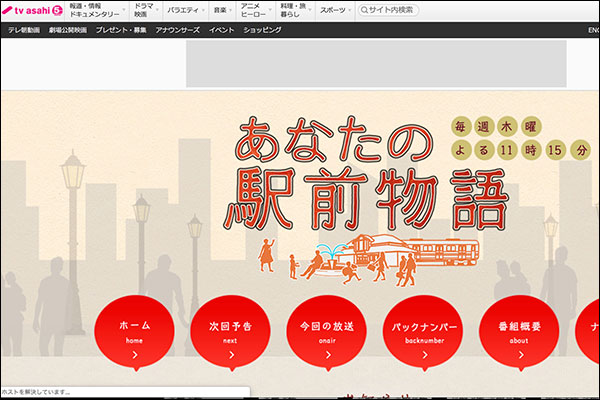The width and height of the screenshot is (600, 400).
Task: Expand 報道・情報ドキュメンタリー dropdown menu
Action: (97, 10)
